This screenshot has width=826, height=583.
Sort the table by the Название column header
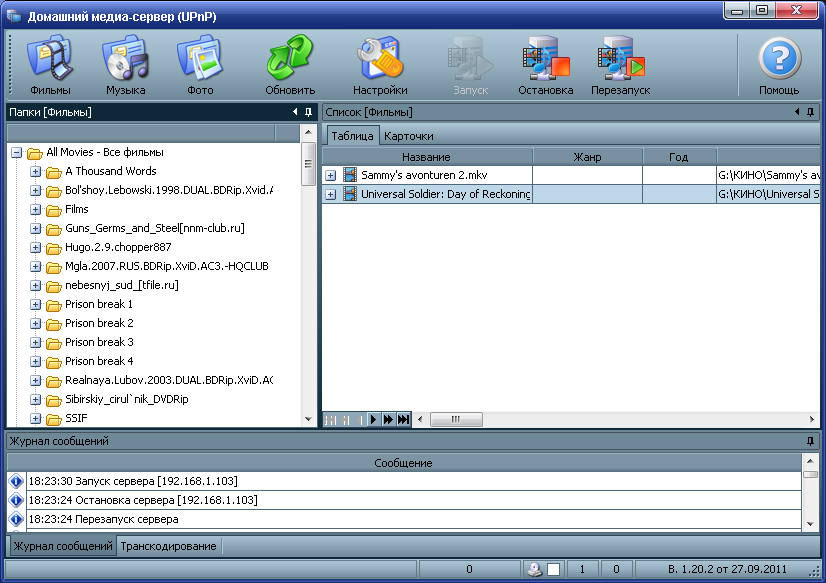[426, 157]
